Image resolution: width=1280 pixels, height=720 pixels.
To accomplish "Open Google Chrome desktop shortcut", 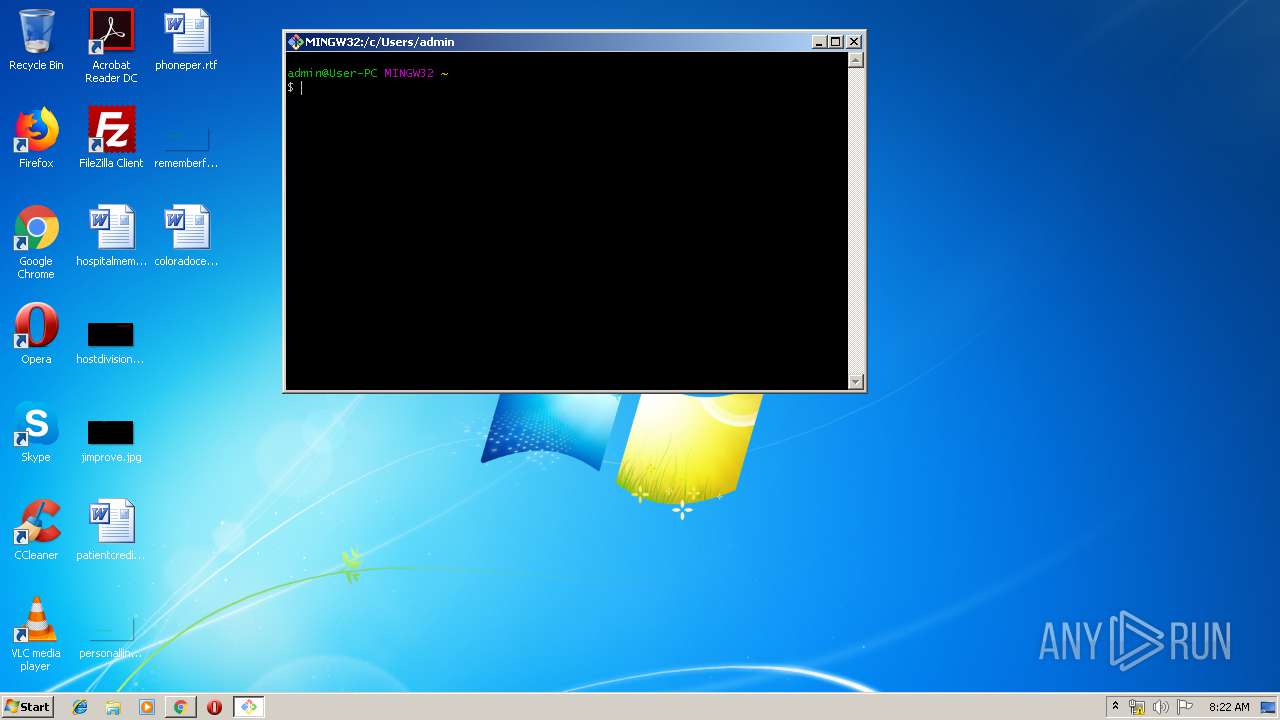I will tap(36, 242).
